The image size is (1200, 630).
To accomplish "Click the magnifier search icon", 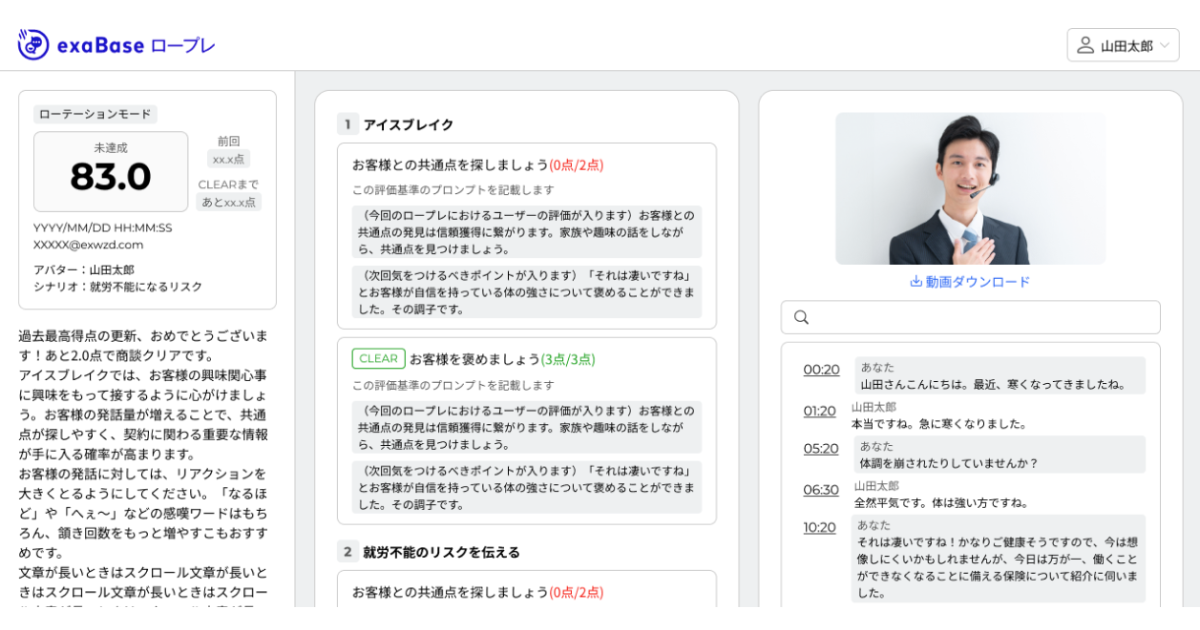I will coord(801,317).
